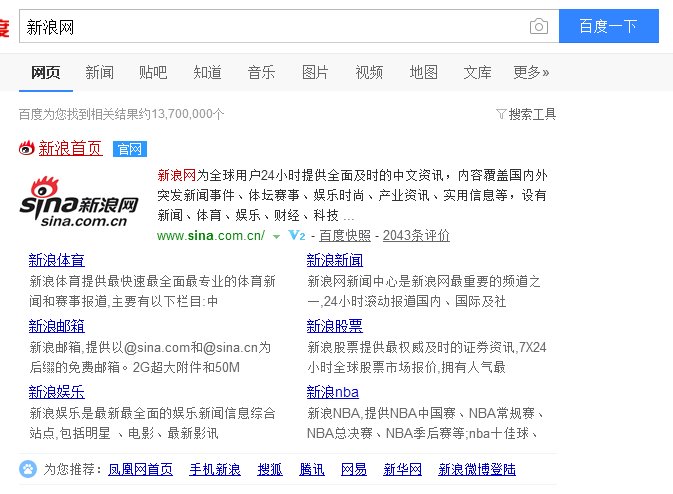Click the 官网 official site badge
673x494 pixels.
point(130,149)
